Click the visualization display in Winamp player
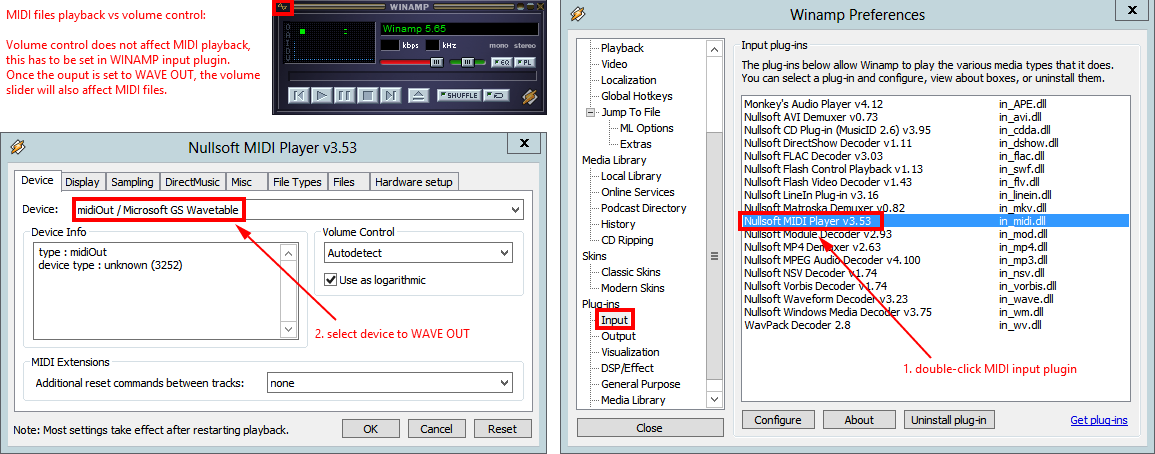 click(331, 43)
